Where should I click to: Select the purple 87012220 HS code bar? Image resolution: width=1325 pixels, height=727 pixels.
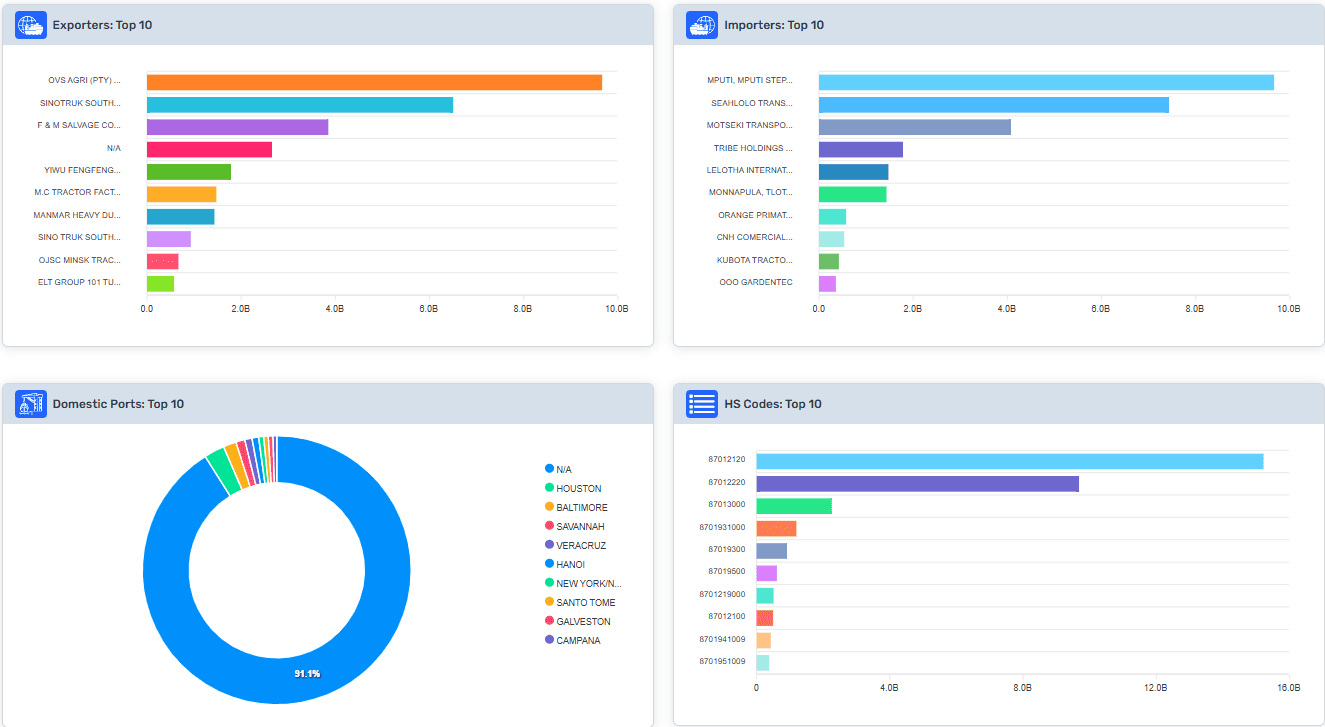917,484
